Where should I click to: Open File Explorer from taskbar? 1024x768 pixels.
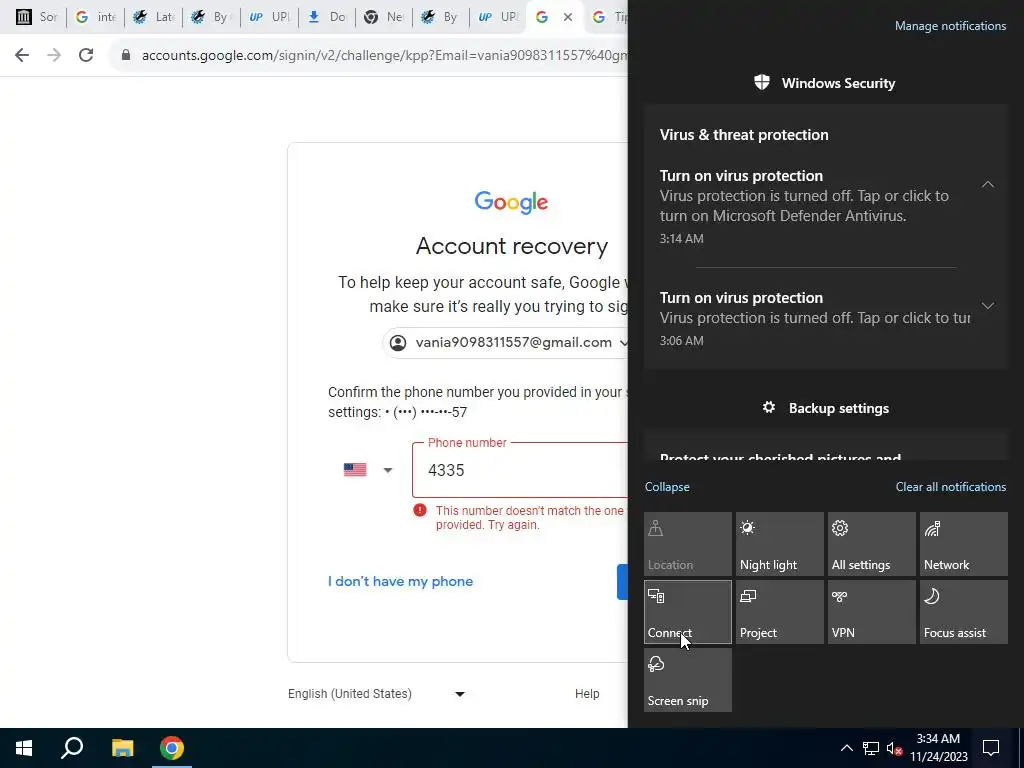[122, 748]
